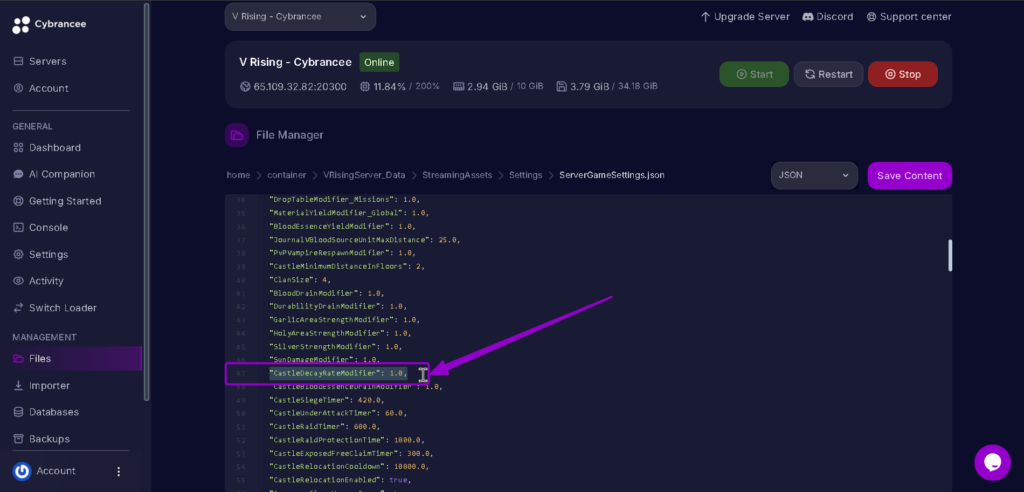Navigate to container in breadcrumb
The width and height of the screenshot is (1024, 492).
(286, 175)
